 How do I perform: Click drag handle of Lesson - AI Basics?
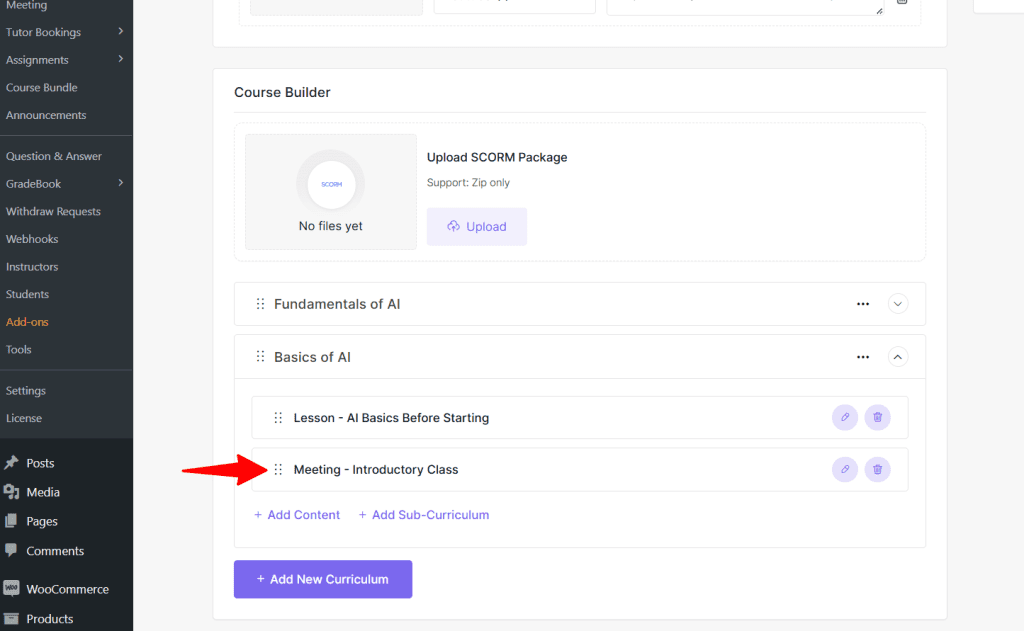tap(279, 418)
